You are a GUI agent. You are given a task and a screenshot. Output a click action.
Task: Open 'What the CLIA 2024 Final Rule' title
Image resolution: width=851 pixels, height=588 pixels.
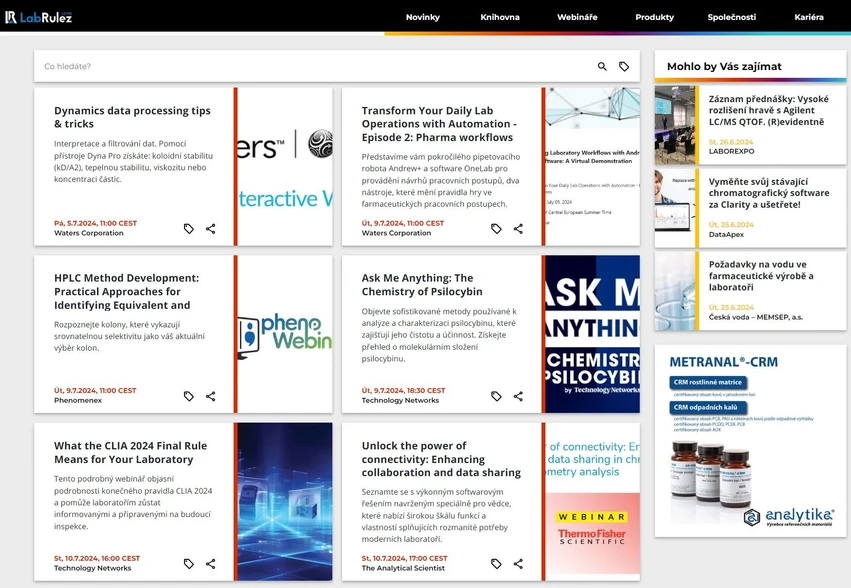tap(130, 452)
